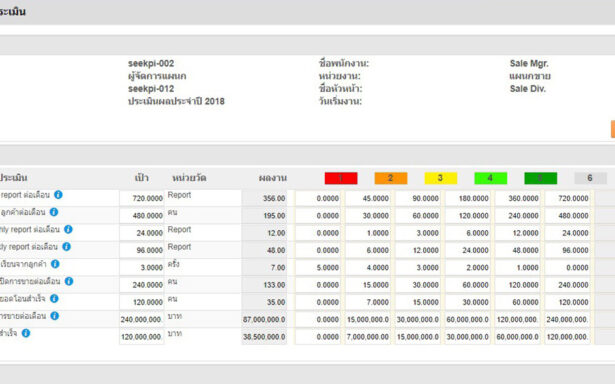Show info for 'dy report ต่อเดือน' row
This screenshot has height=384, width=615.
pyautogui.click(x=66, y=246)
